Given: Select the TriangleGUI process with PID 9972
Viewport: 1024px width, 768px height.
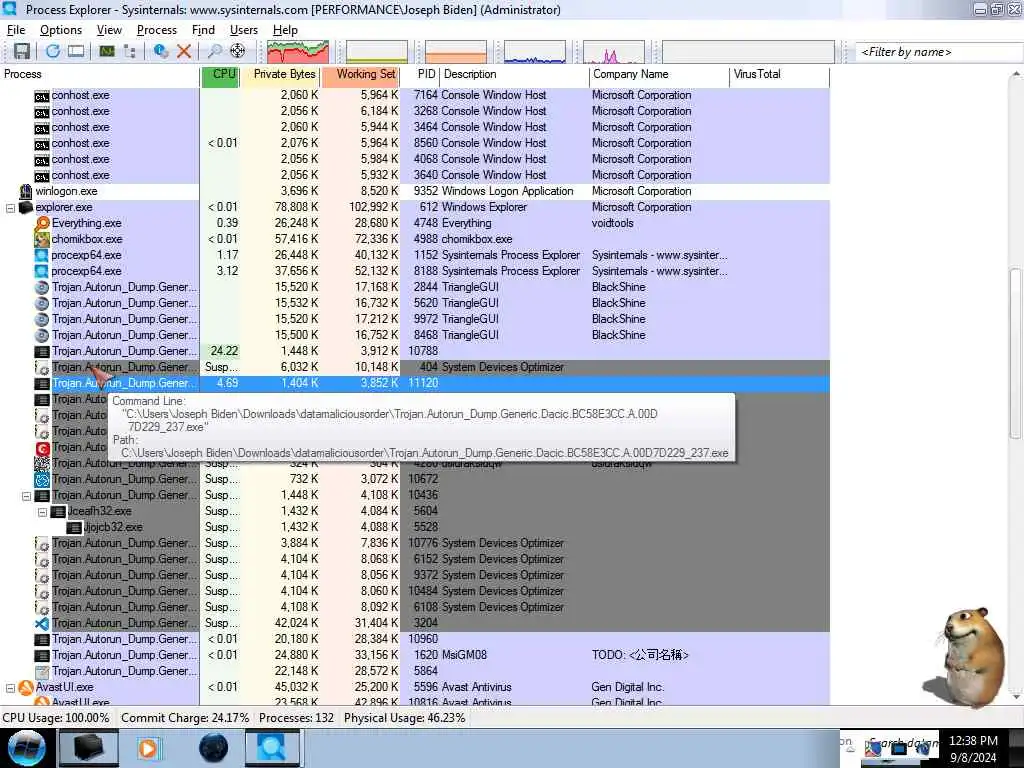Looking at the screenshot, I should point(415,319).
